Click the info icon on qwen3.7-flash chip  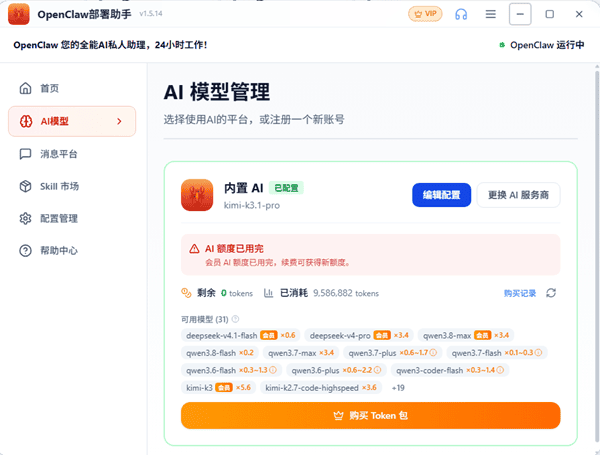538,352
